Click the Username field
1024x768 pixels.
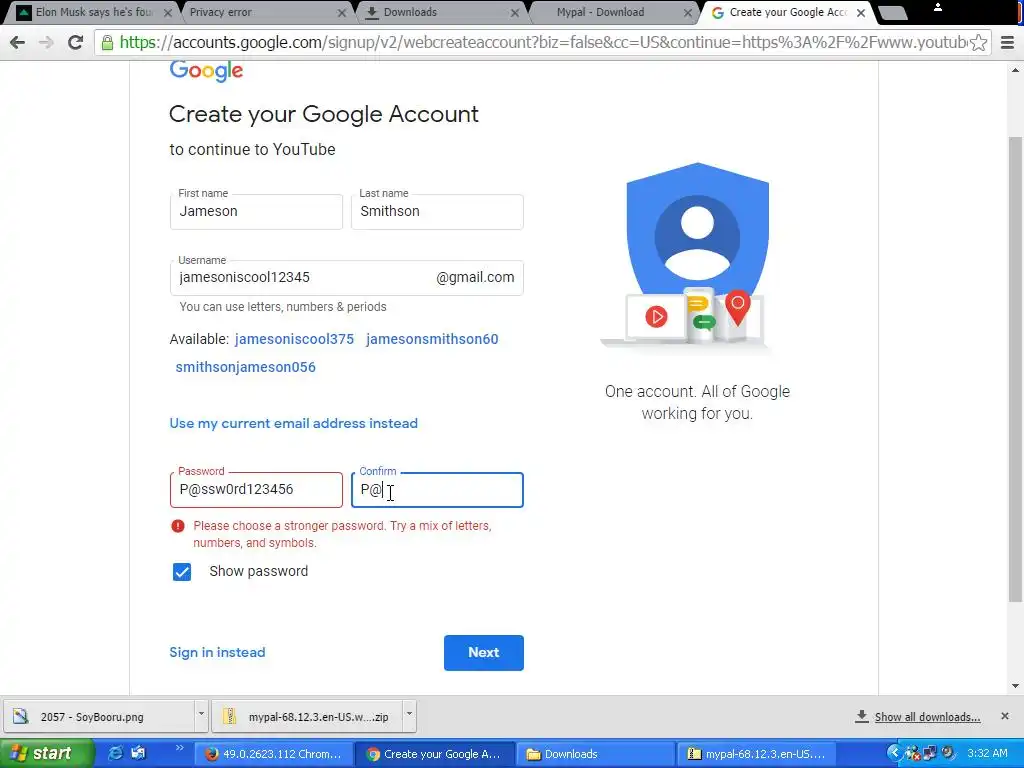tap(347, 278)
